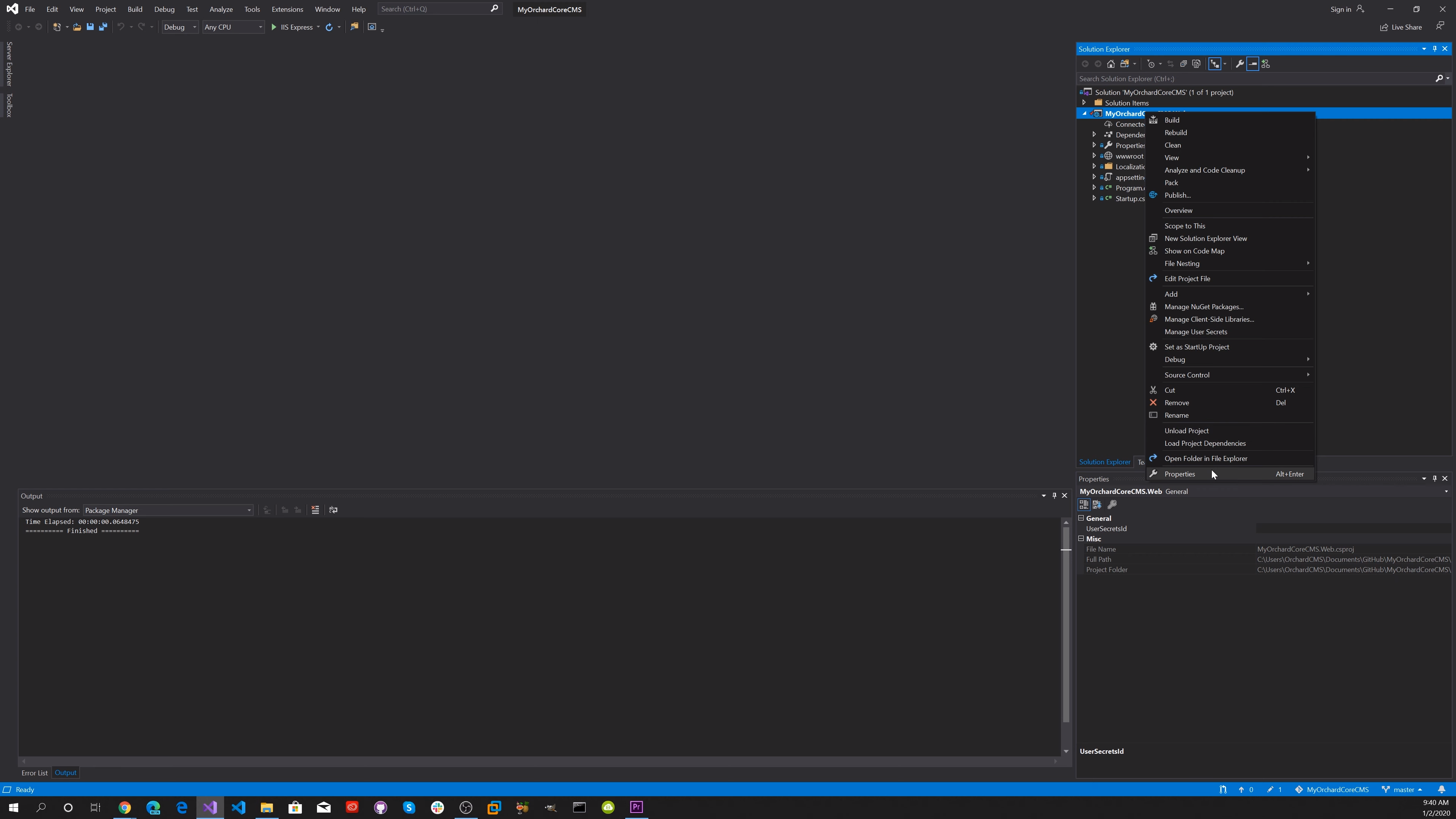Open GitHub Desktop from the taskbar

click(380, 807)
